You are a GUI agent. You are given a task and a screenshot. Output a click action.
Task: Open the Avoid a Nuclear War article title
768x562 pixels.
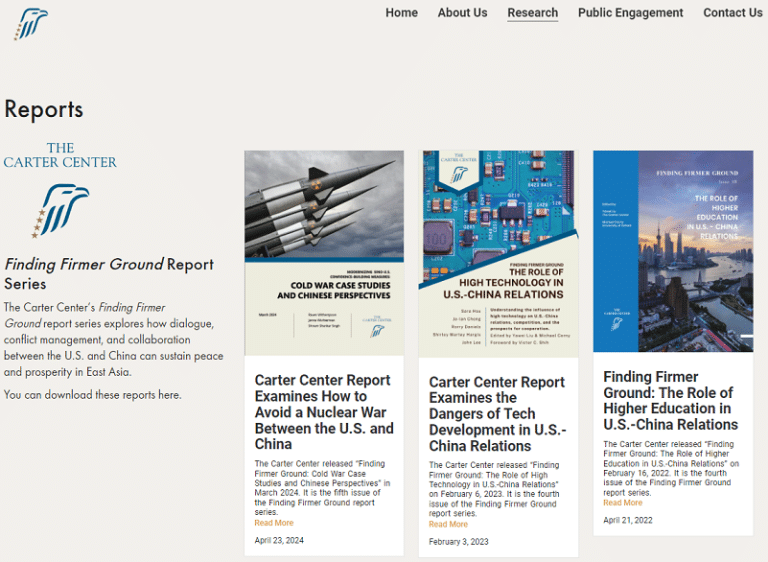[324, 412]
